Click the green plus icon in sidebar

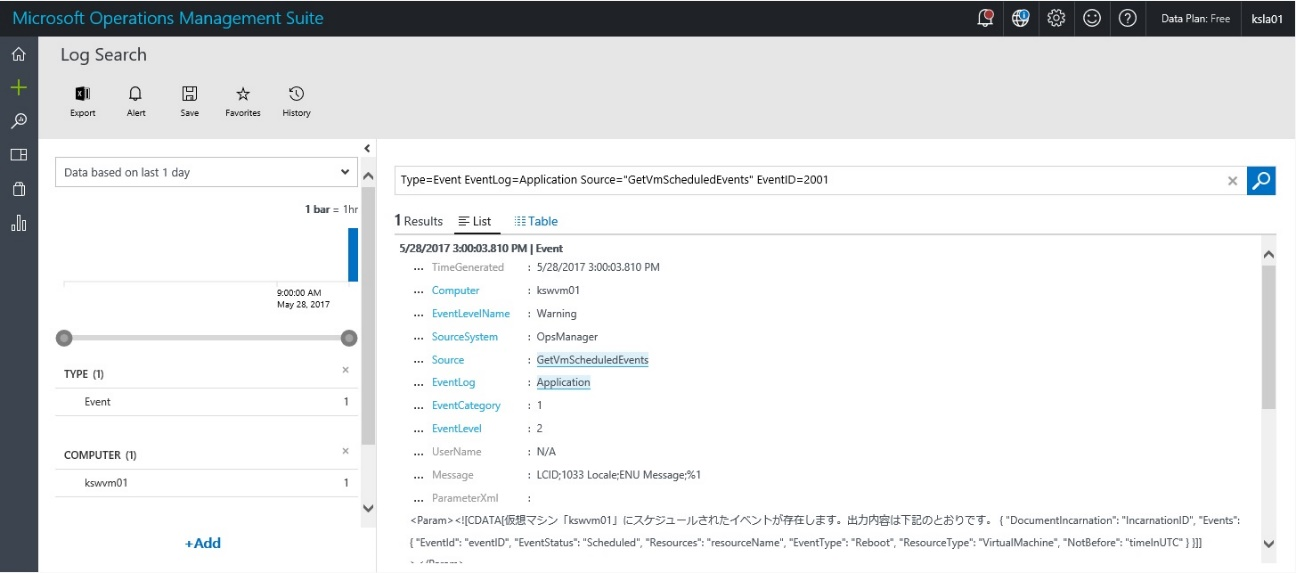point(18,87)
